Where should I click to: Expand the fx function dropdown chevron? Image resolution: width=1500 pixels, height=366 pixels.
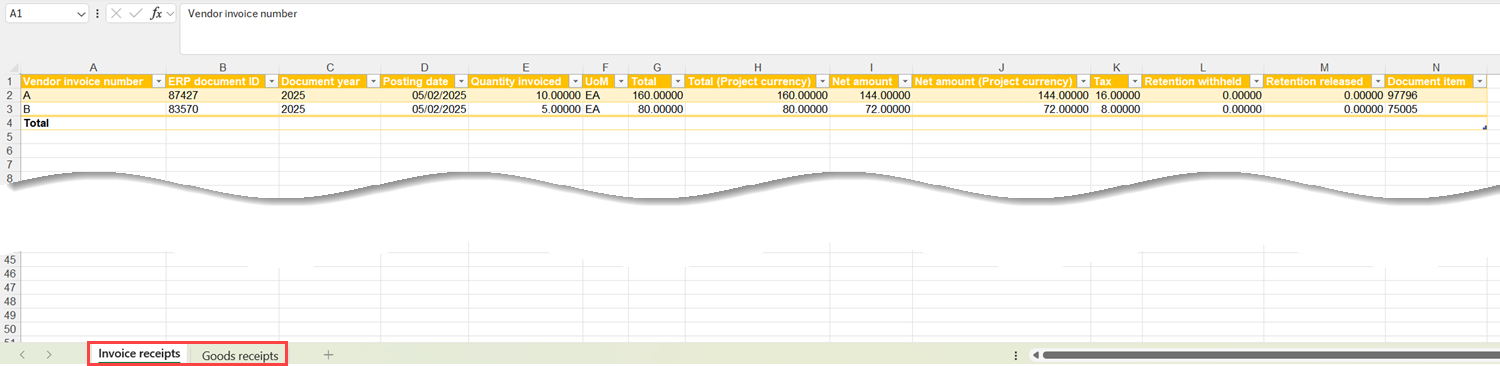pyautogui.click(x=171, y=14)
